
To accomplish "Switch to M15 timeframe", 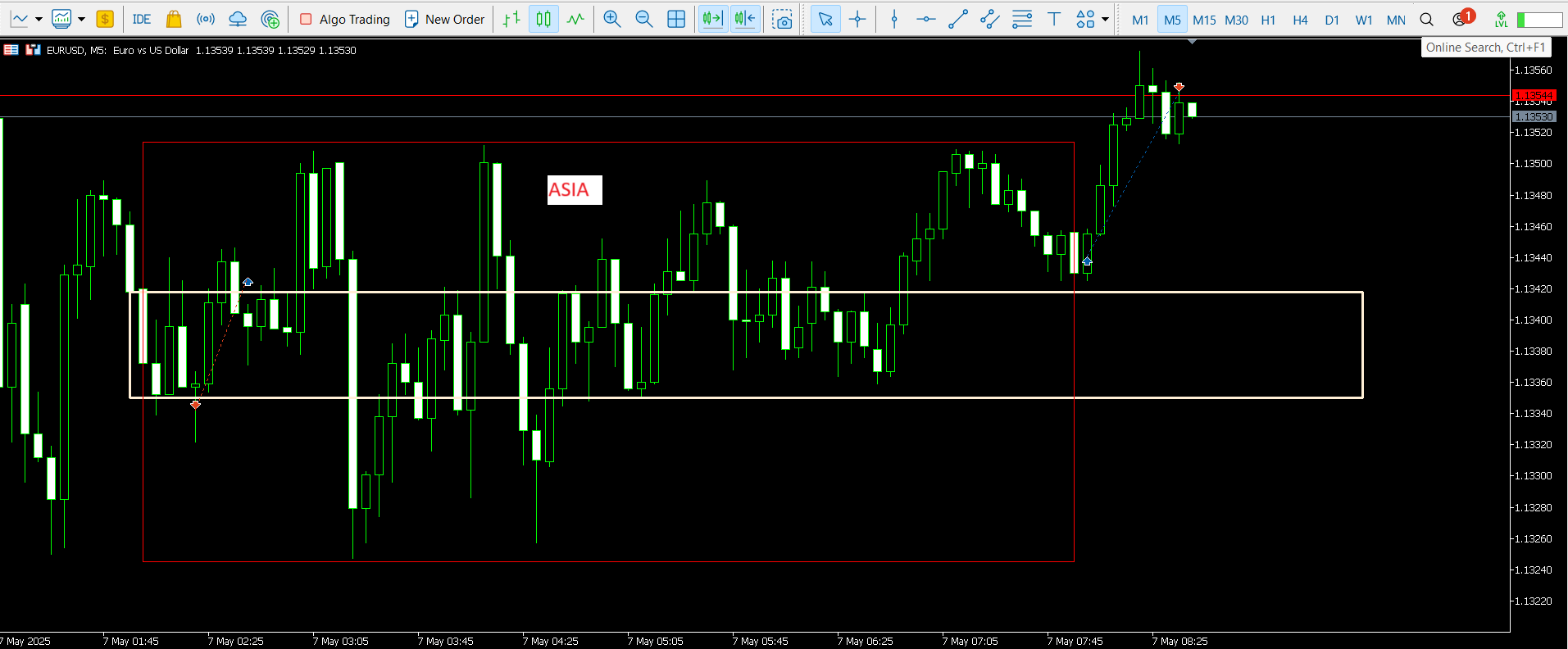I will point(1204,20).
